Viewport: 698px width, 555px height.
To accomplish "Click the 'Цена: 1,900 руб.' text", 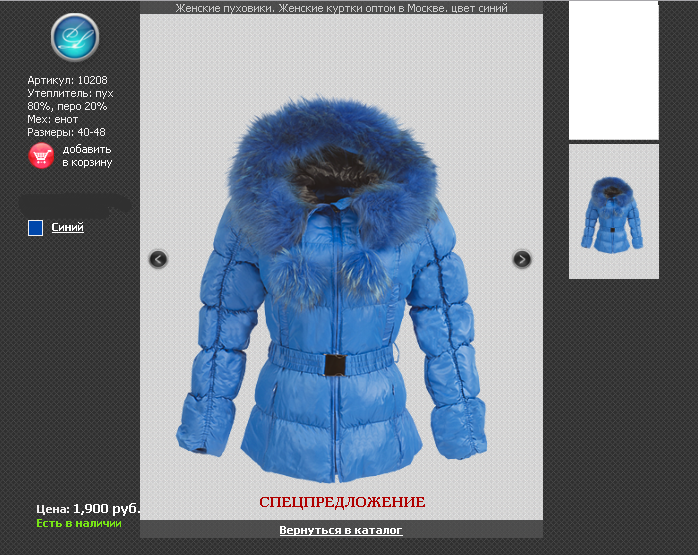I will (88, 509).
